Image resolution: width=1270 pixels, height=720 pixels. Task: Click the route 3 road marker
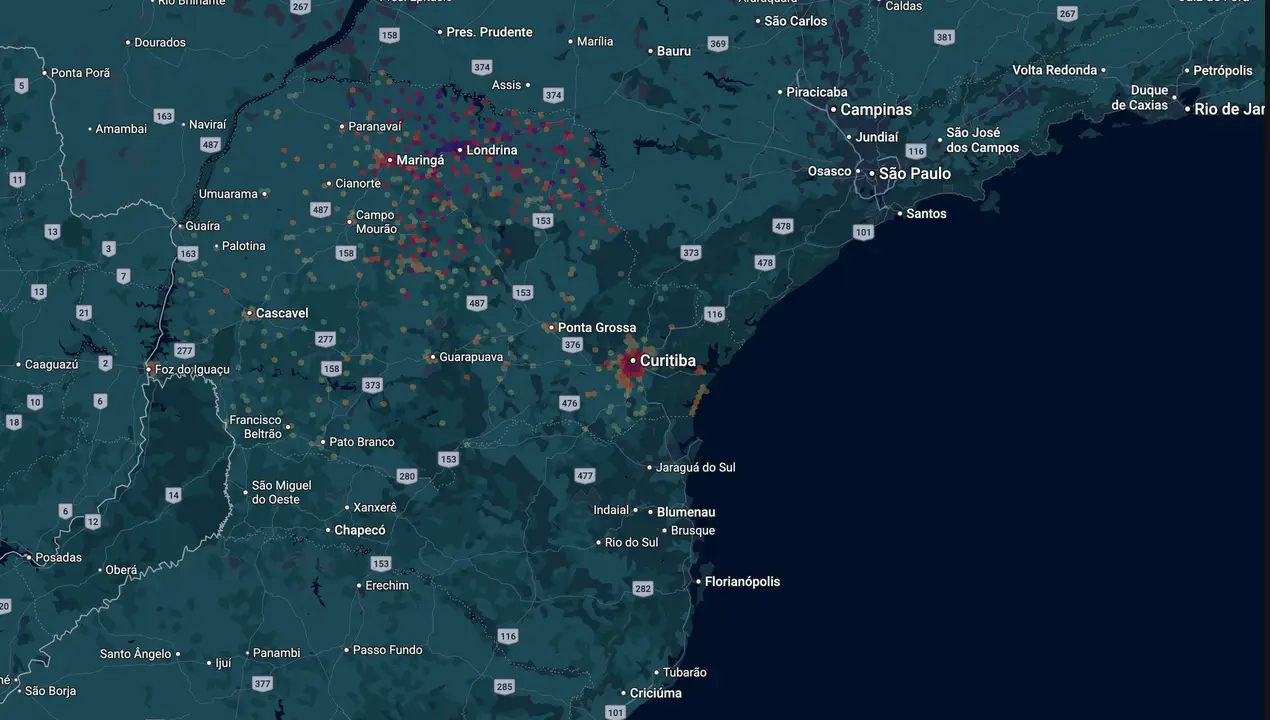109,249
